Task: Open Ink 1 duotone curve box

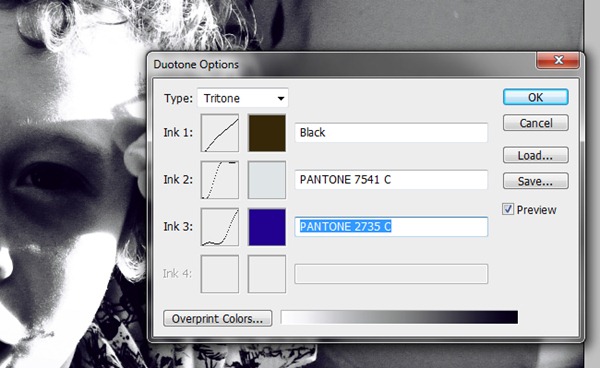Action: click(220, 133)
